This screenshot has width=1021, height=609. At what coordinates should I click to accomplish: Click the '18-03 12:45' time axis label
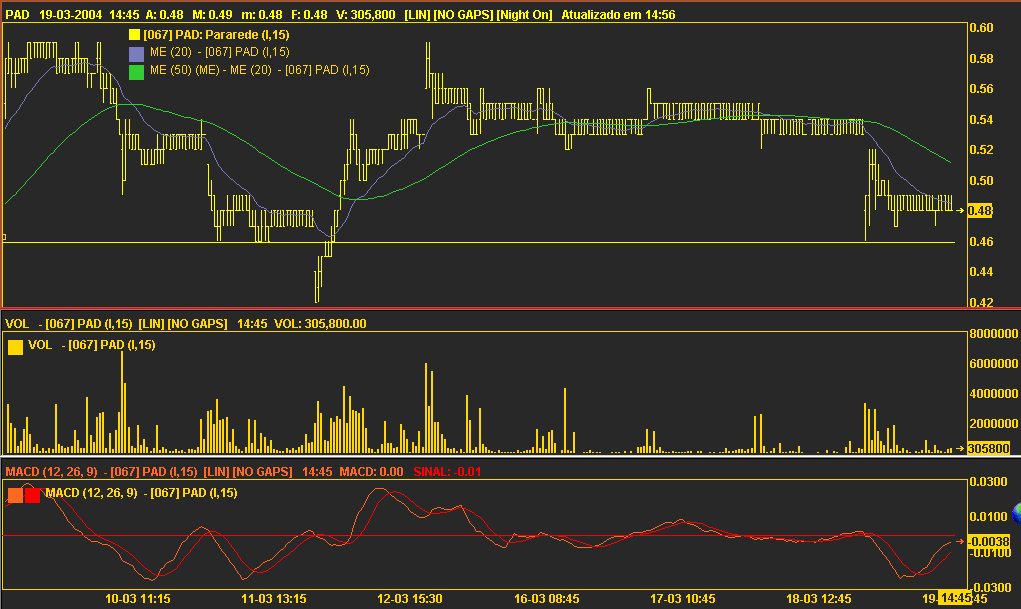click(x=819, y=599)
